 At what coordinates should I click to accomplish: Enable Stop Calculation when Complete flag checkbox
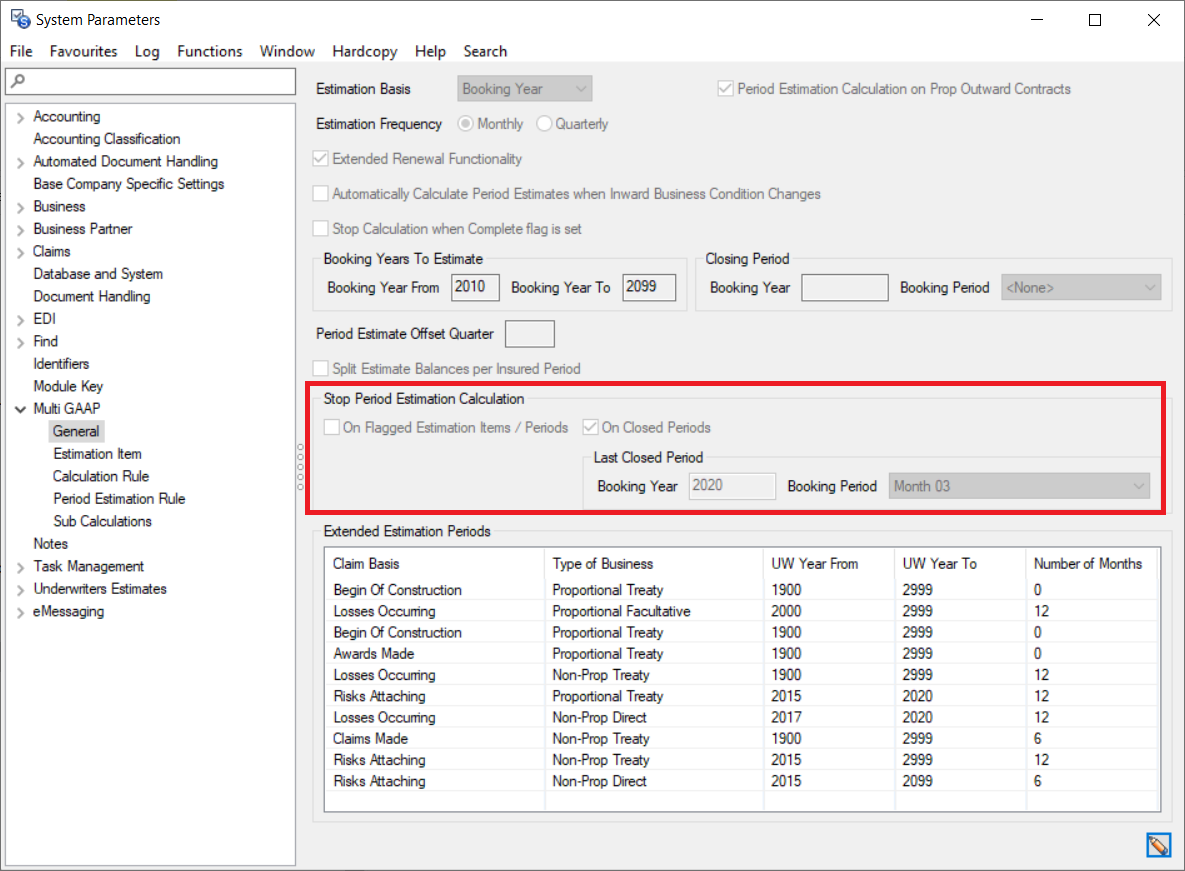pyautogui.click(x=321, y=229)
